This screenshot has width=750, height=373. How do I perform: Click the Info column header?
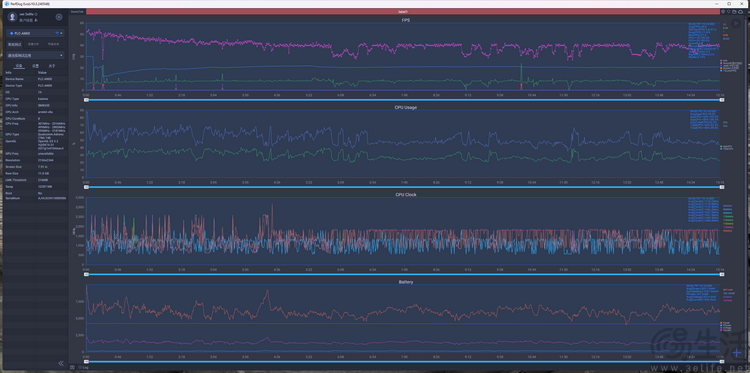click(x=8, y=73)
